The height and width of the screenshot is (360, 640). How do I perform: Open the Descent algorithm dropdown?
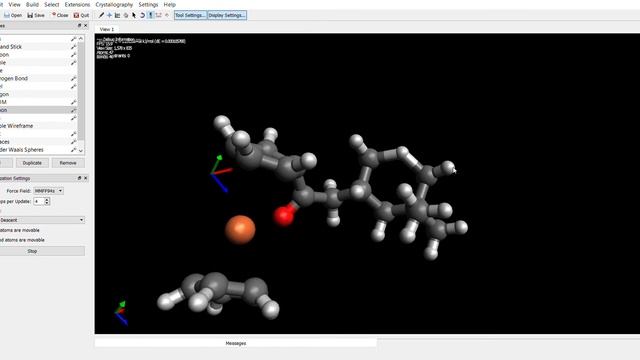point(42,220)
